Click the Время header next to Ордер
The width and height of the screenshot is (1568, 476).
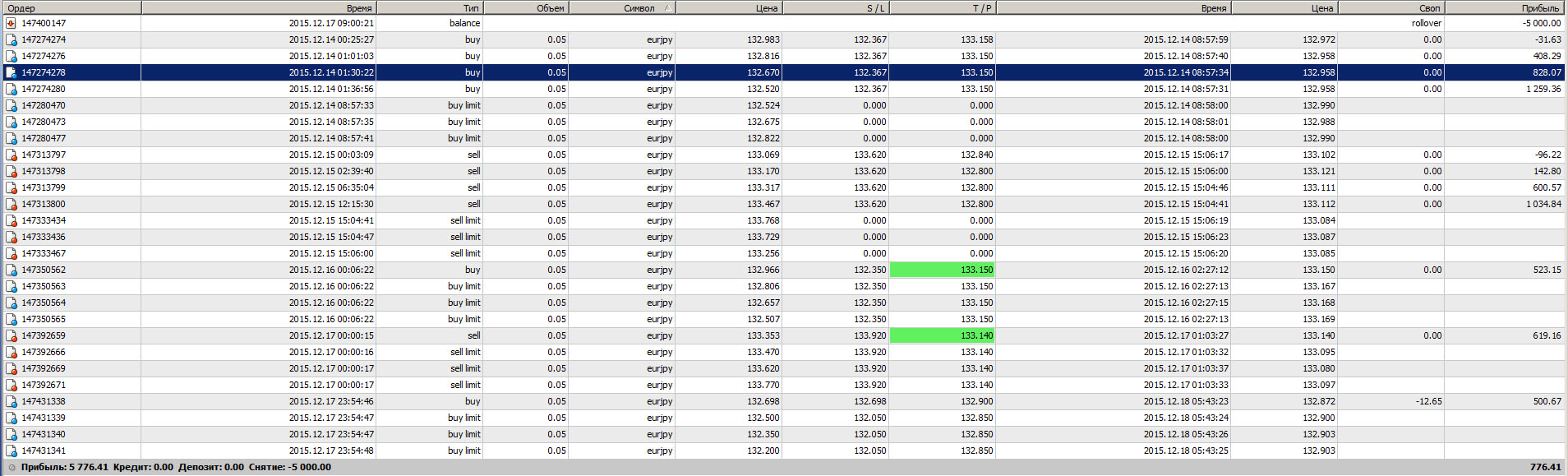click(x=259, y=7)
